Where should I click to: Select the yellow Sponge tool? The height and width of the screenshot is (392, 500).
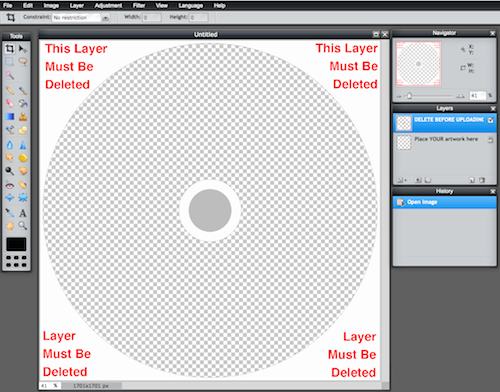(23, 158)
